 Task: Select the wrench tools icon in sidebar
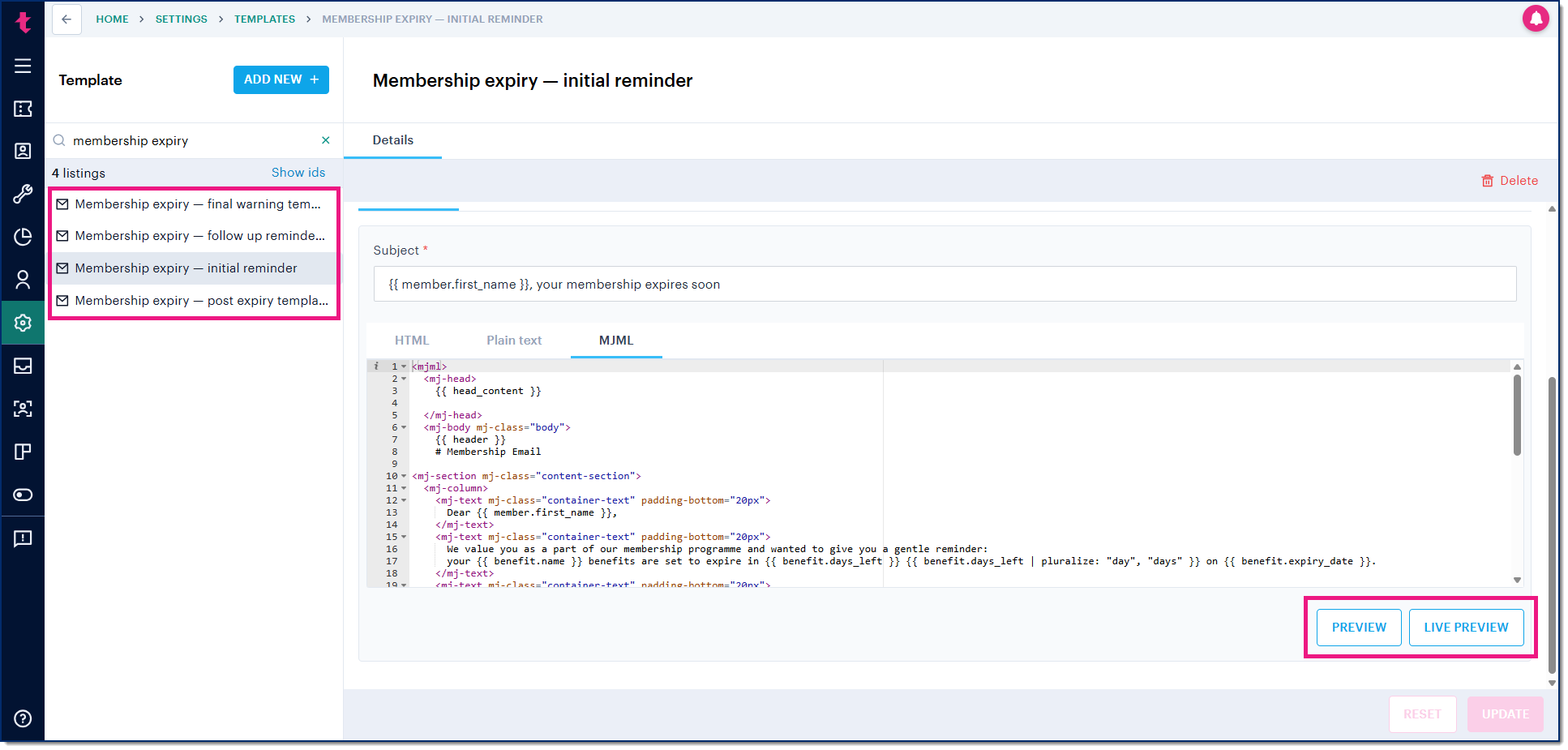coord(23,194)
